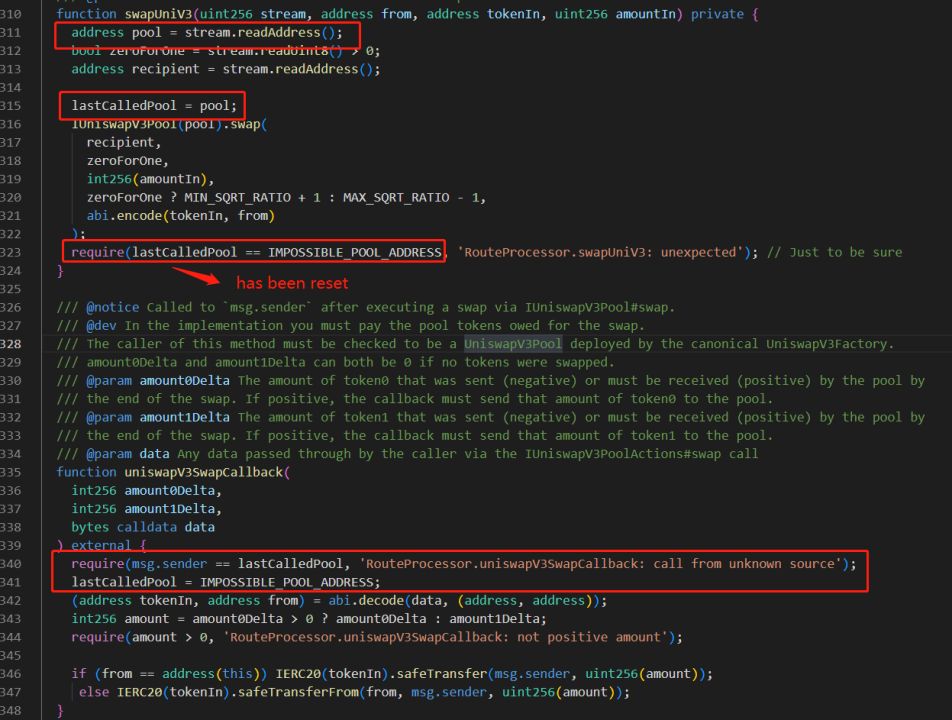Click '@dev' tag on line 327
Viewport: 952px width, 720px height.
(101, 326)
